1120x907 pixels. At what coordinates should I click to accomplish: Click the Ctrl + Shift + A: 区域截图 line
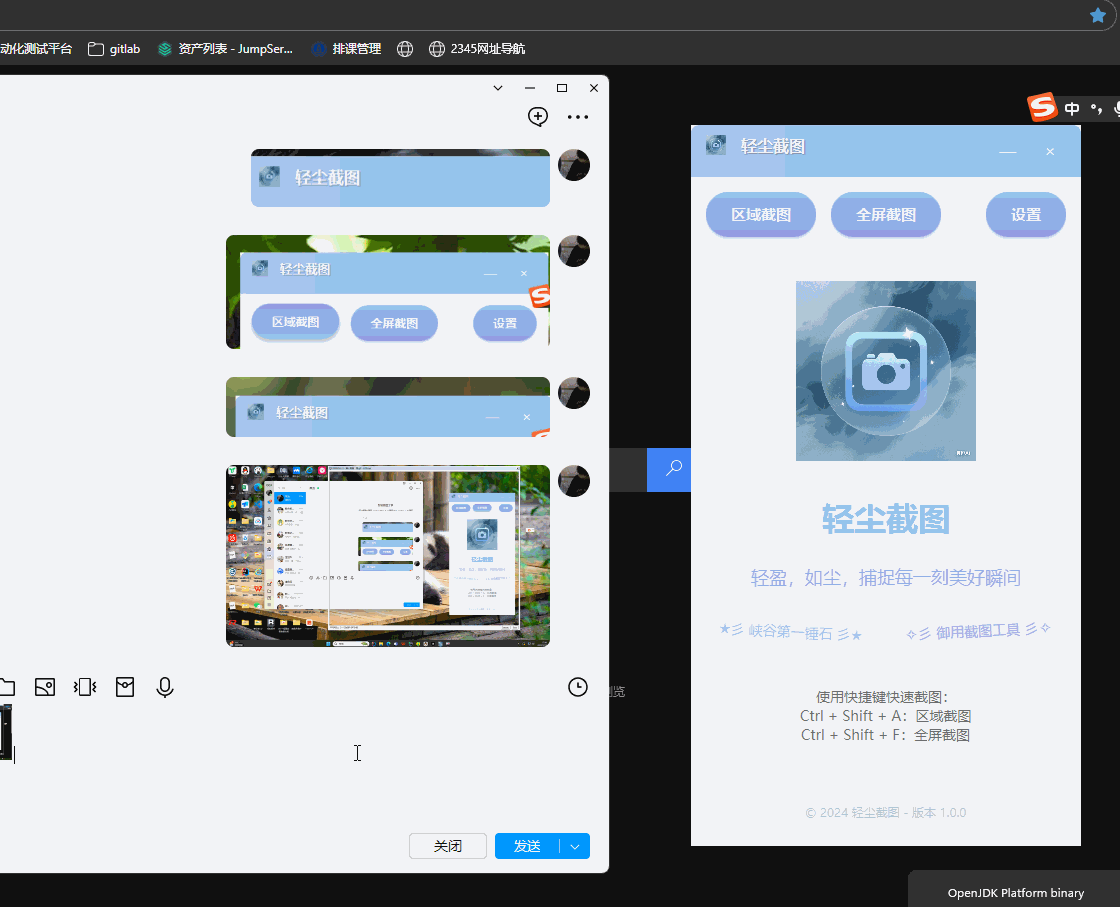click(x=886, y=716)
